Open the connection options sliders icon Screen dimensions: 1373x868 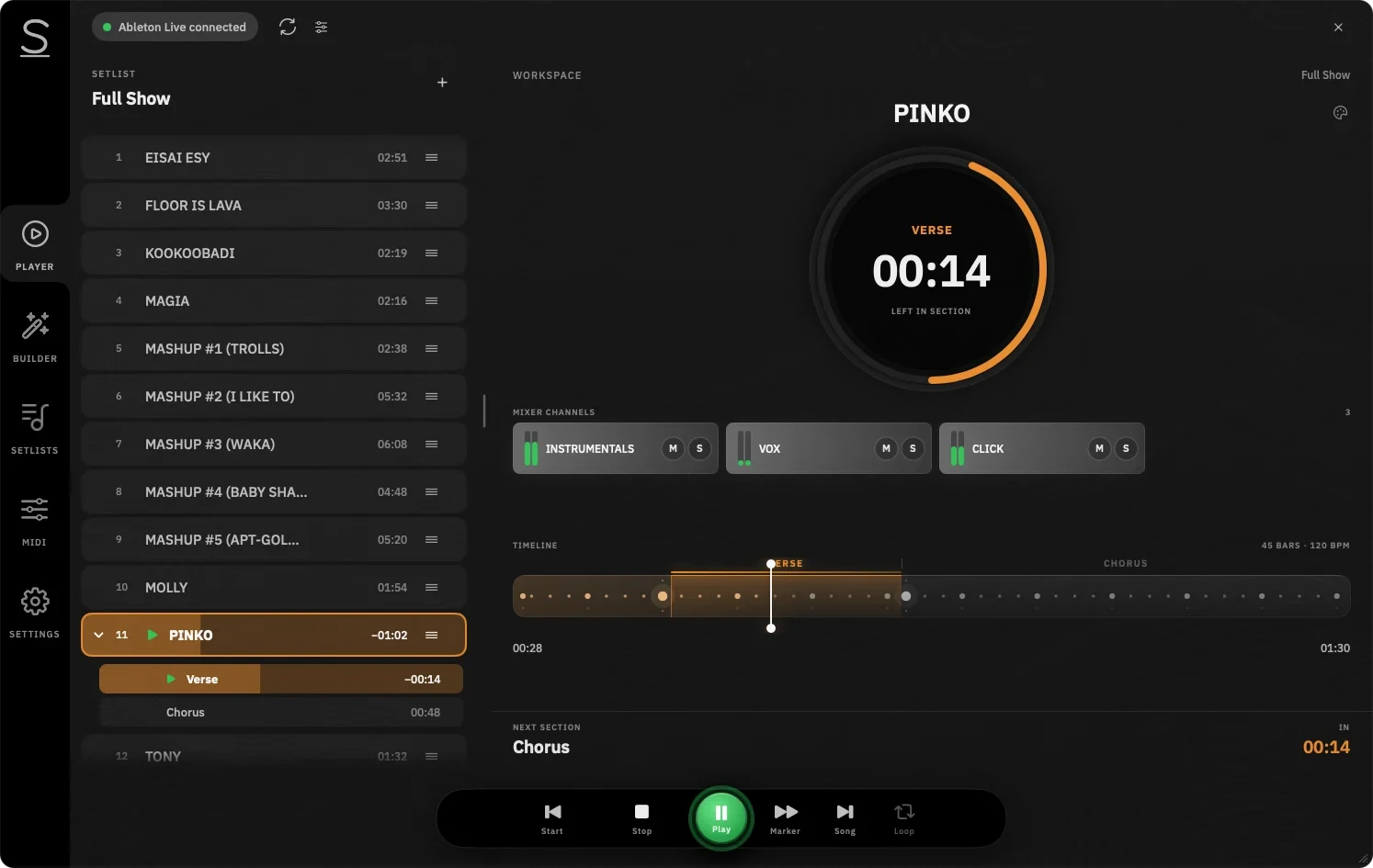click(x=322, y=27)
